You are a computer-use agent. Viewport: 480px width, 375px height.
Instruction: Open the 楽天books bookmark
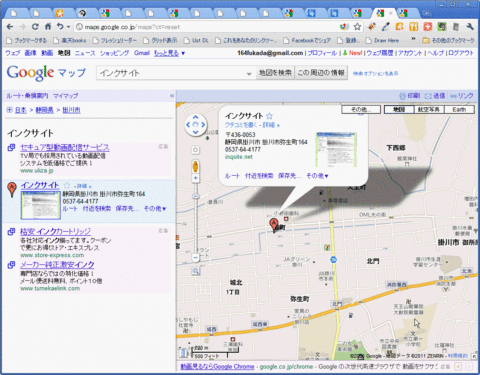point(70,40)
